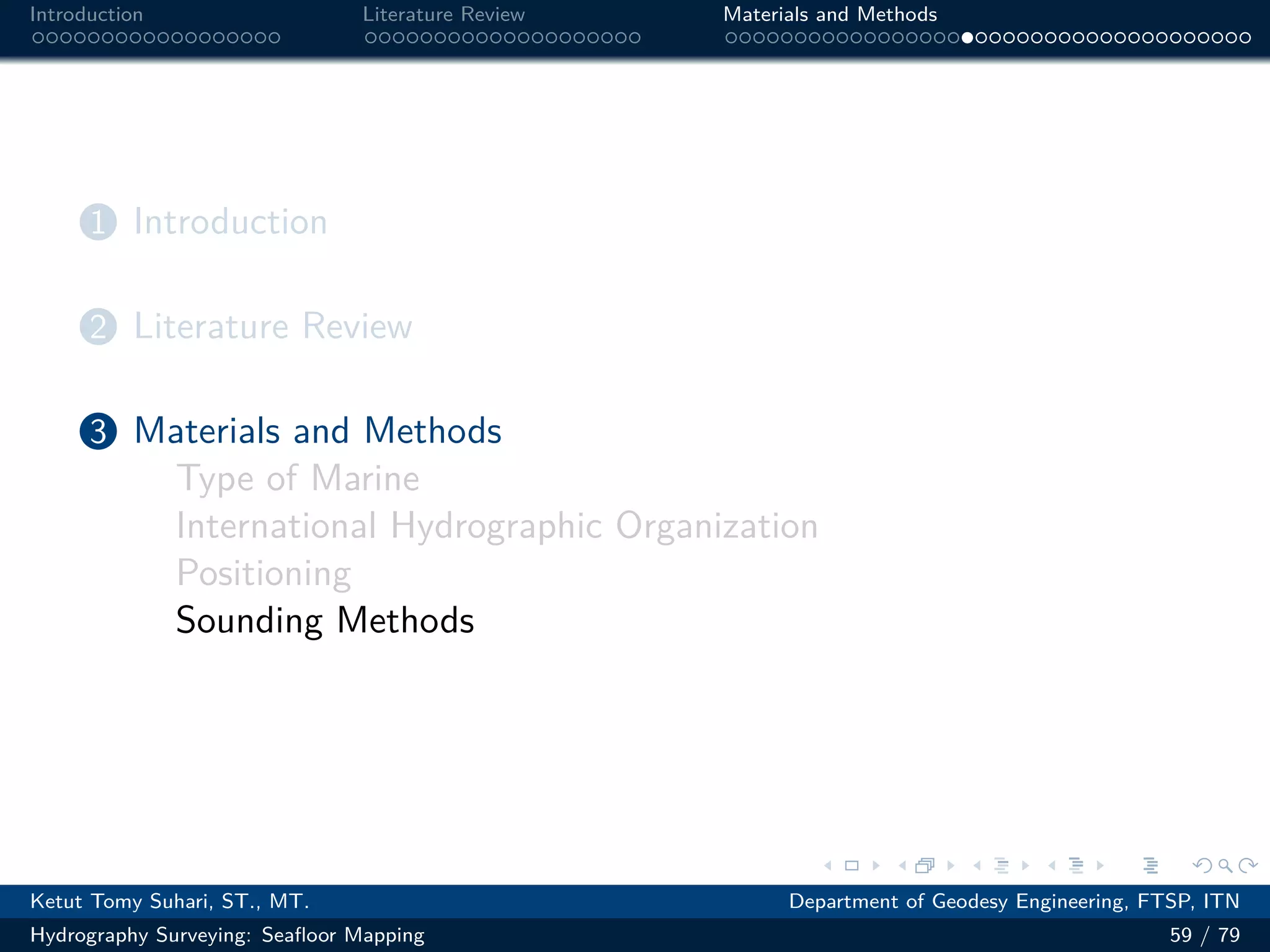The height and width of the screenshot is (952, 1270).
Task: Jump to Introduction in outline
Action: pyautogui.click(x=231, y=222)
